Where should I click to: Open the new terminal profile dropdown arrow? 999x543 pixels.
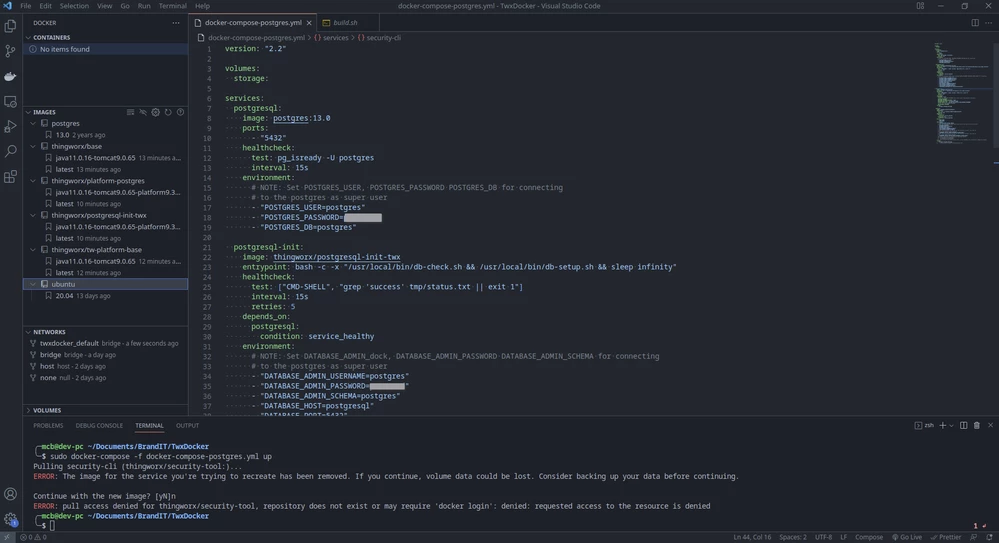pos(952,425)
